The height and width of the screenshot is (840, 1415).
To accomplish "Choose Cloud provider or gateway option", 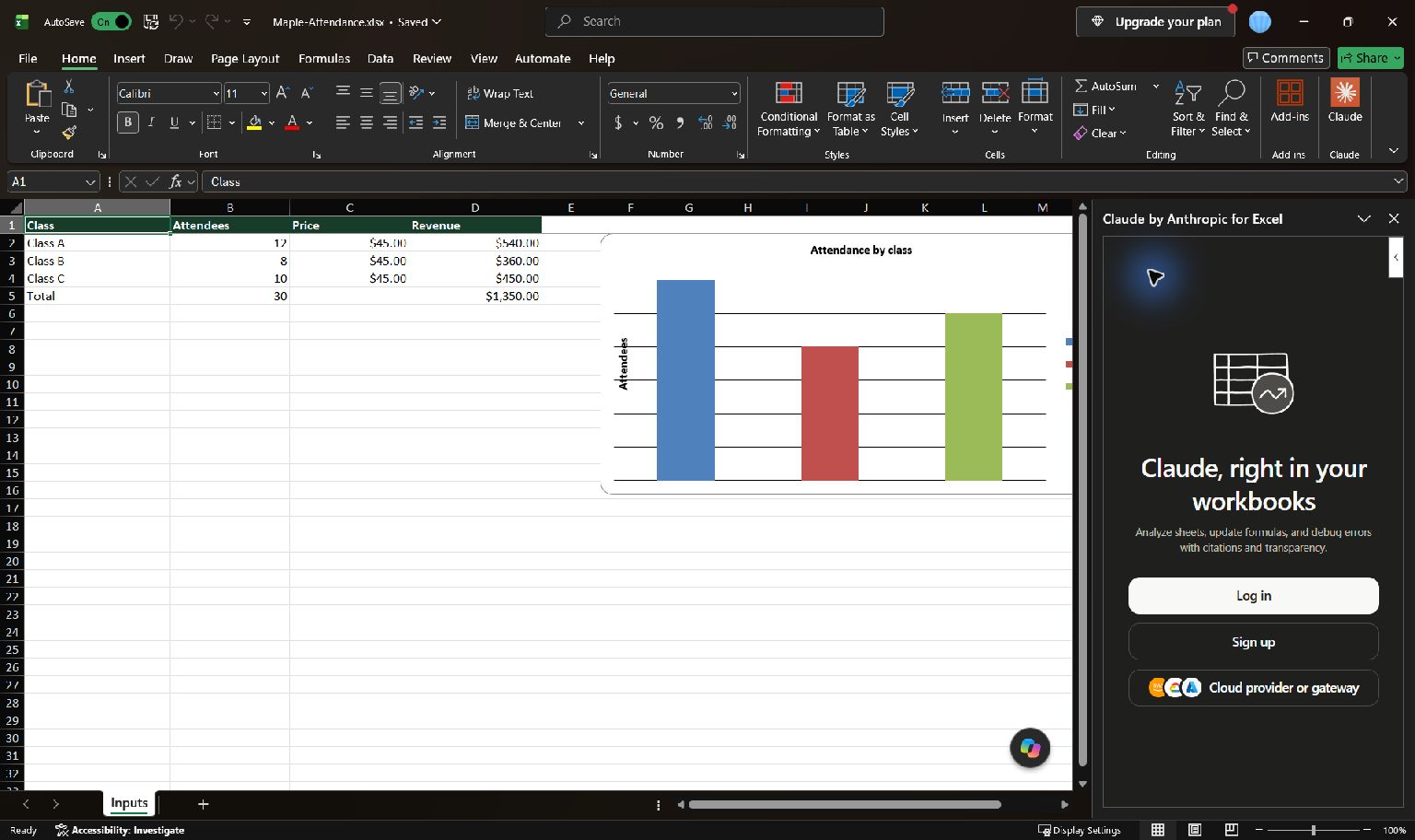I will [x=1254, y=688].
